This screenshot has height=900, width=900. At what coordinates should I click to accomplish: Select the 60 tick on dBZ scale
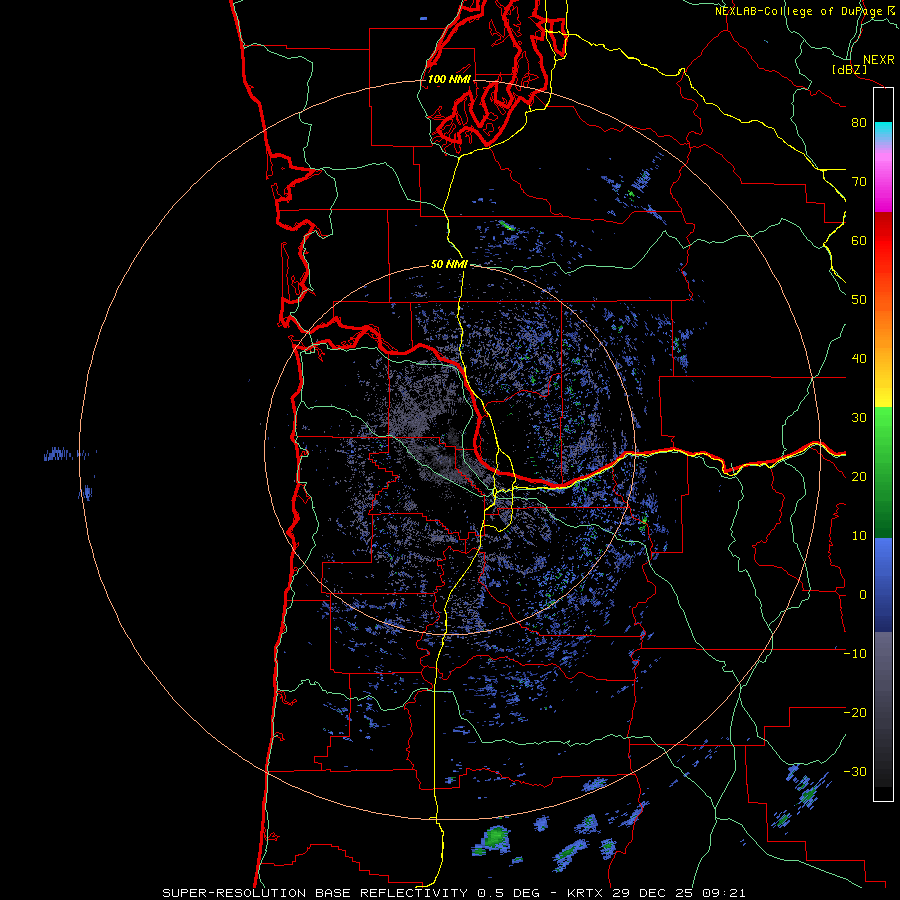(x=859, y=240)
